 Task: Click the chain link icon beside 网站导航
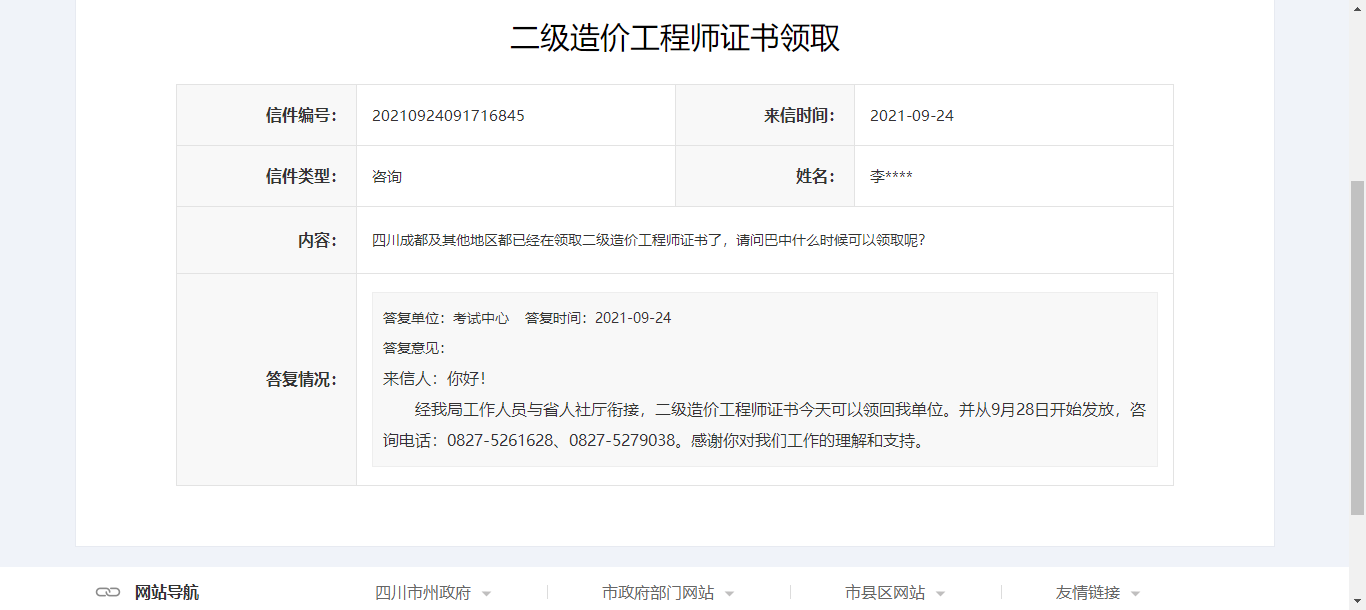pyautogui.click(x=108, y=593)
